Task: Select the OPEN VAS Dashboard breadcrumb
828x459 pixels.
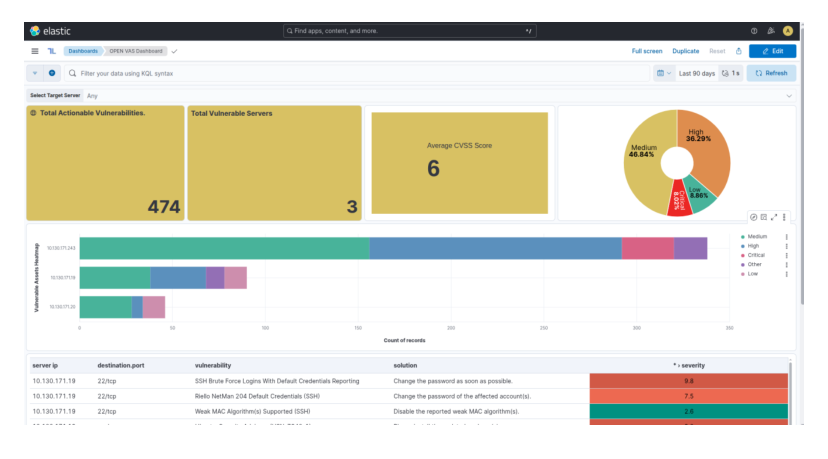Action: pos(136,51)
